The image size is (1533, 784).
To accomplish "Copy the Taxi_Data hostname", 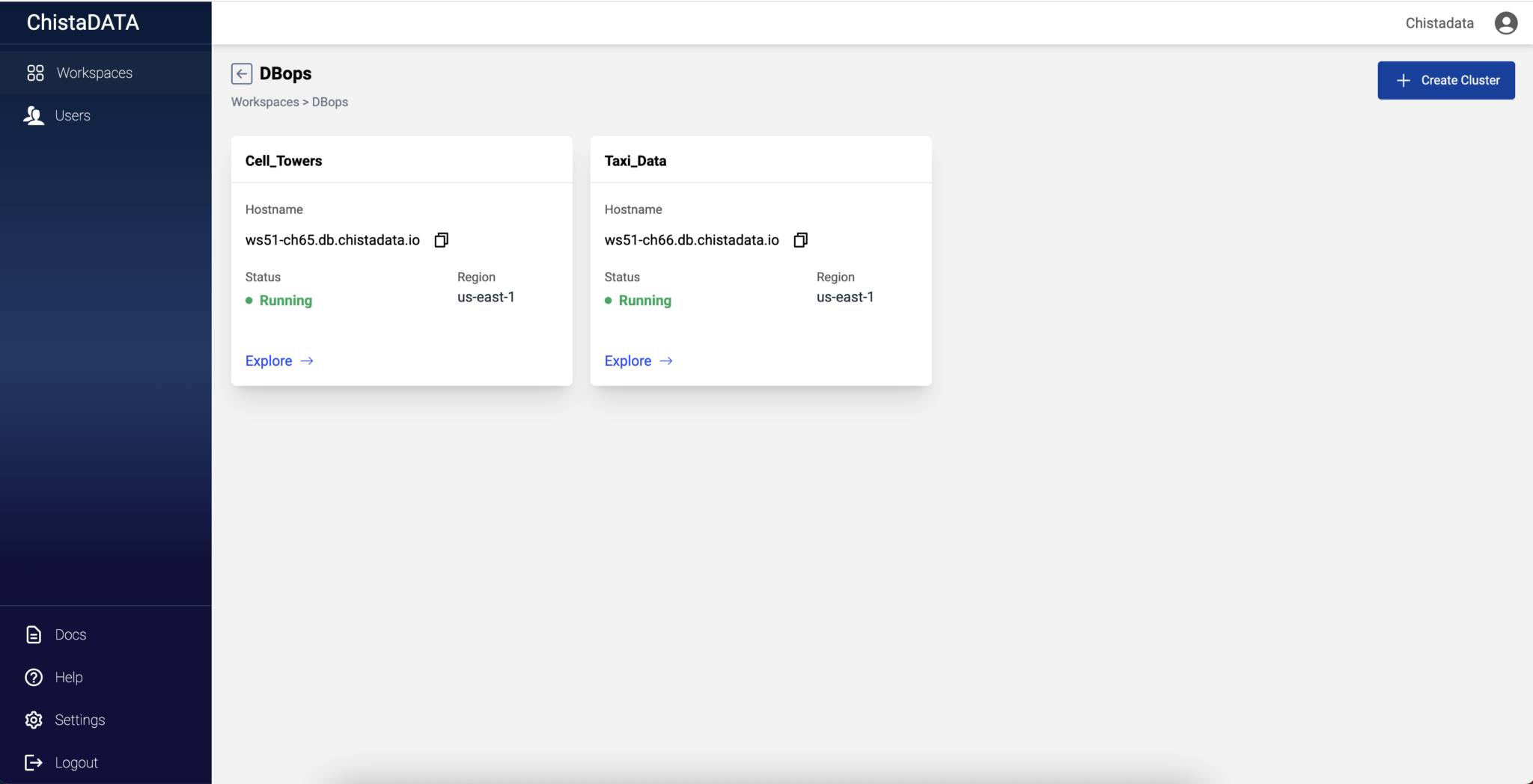I will [x=800, y=239].
